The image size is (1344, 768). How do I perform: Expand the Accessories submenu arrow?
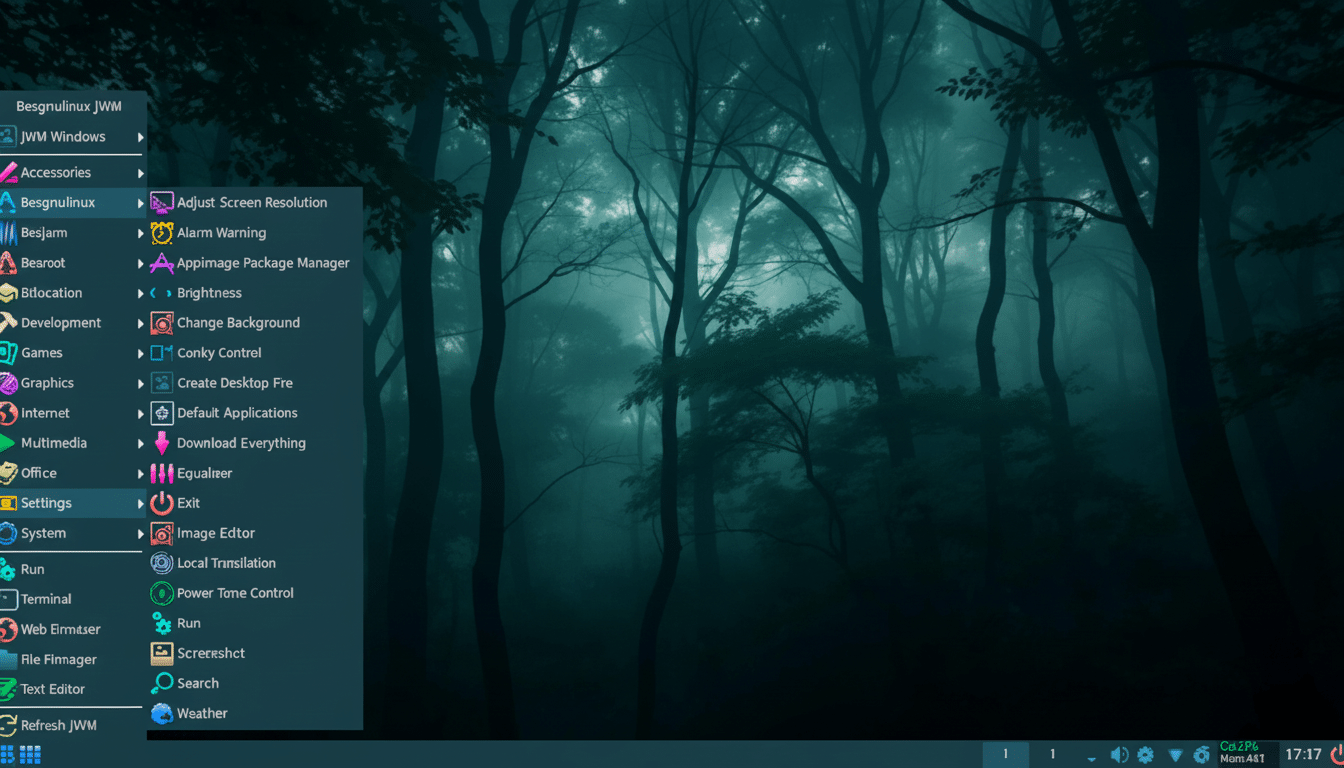point(140,171)
